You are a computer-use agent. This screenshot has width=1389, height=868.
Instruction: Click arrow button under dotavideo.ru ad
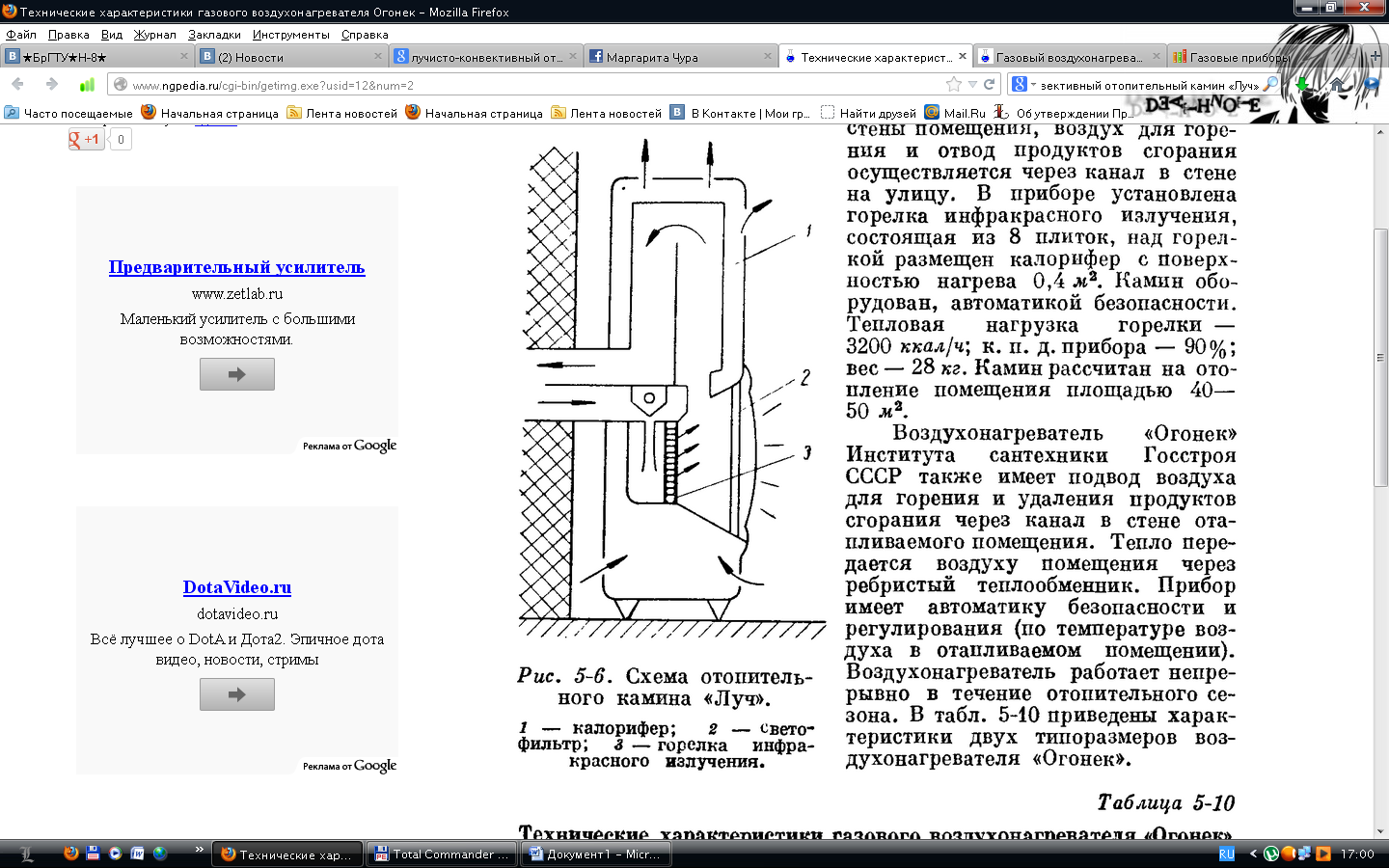click(x=237, y=694)
